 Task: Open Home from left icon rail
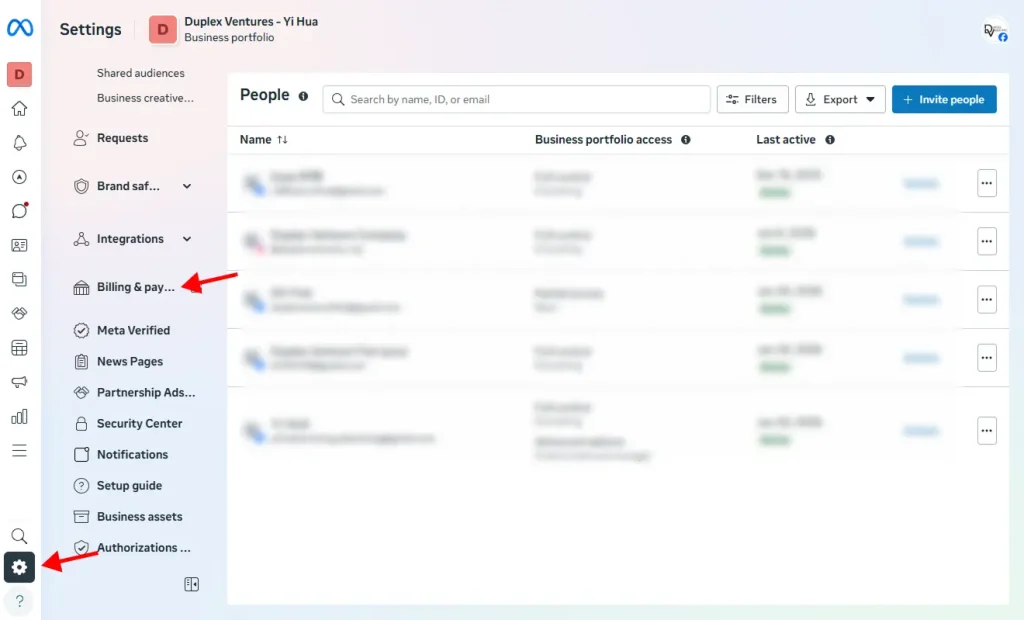[19, 109]
